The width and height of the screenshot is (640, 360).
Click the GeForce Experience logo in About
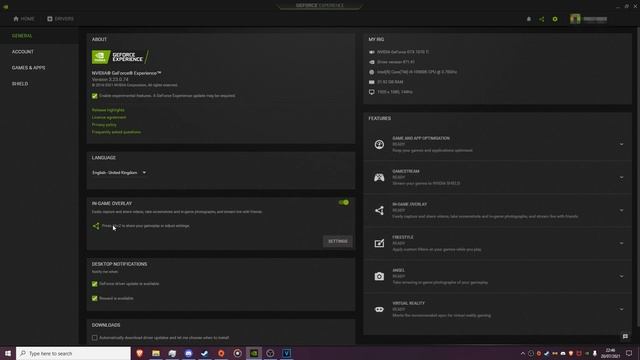pyautogui.click(x=120, y=57)
